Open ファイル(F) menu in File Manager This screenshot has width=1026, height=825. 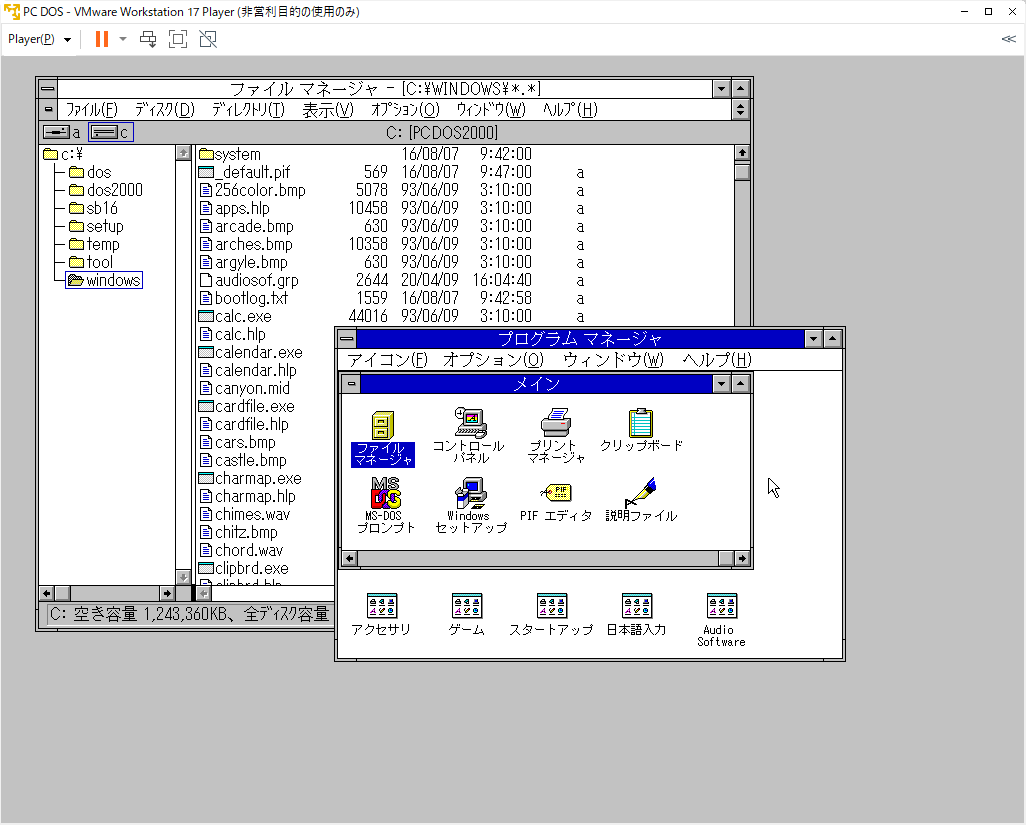pos(92,109)
